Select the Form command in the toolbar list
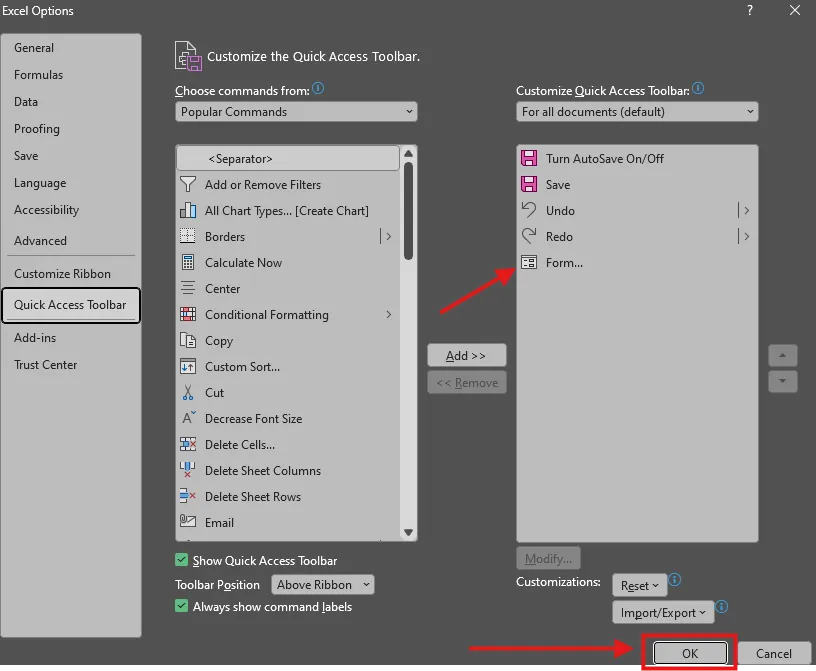The image size is (816, 671). tap(571, 262)
